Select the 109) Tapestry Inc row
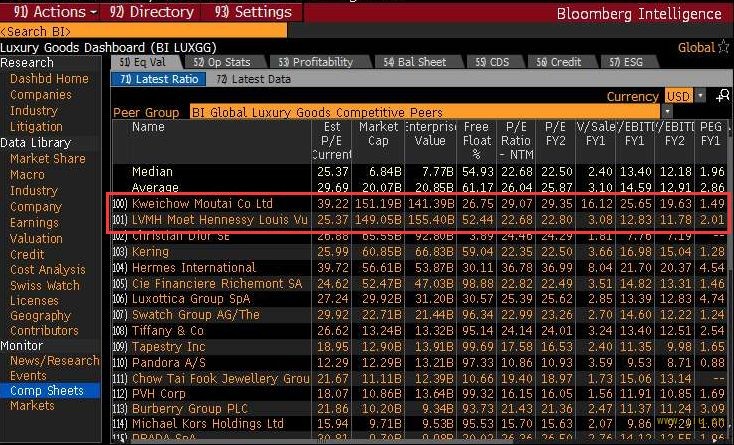 419,347
